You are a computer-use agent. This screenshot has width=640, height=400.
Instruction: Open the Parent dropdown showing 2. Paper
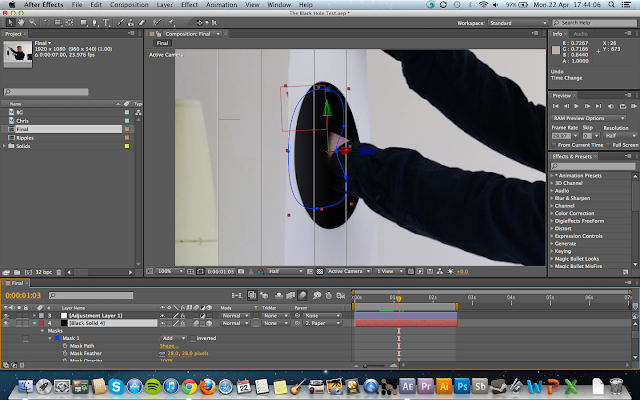(x=322, y=323)
